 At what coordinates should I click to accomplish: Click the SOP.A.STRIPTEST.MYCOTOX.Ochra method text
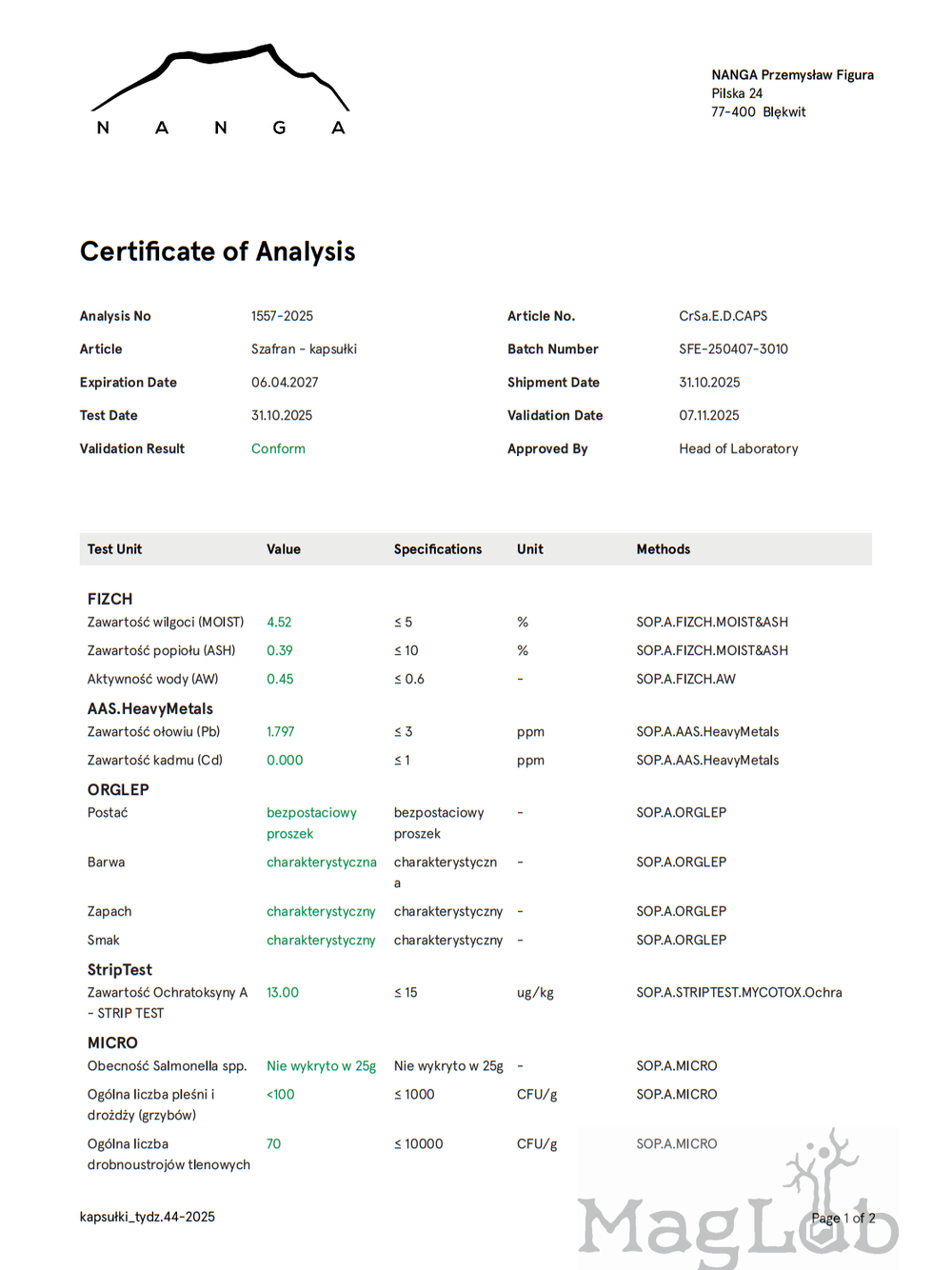739,992
